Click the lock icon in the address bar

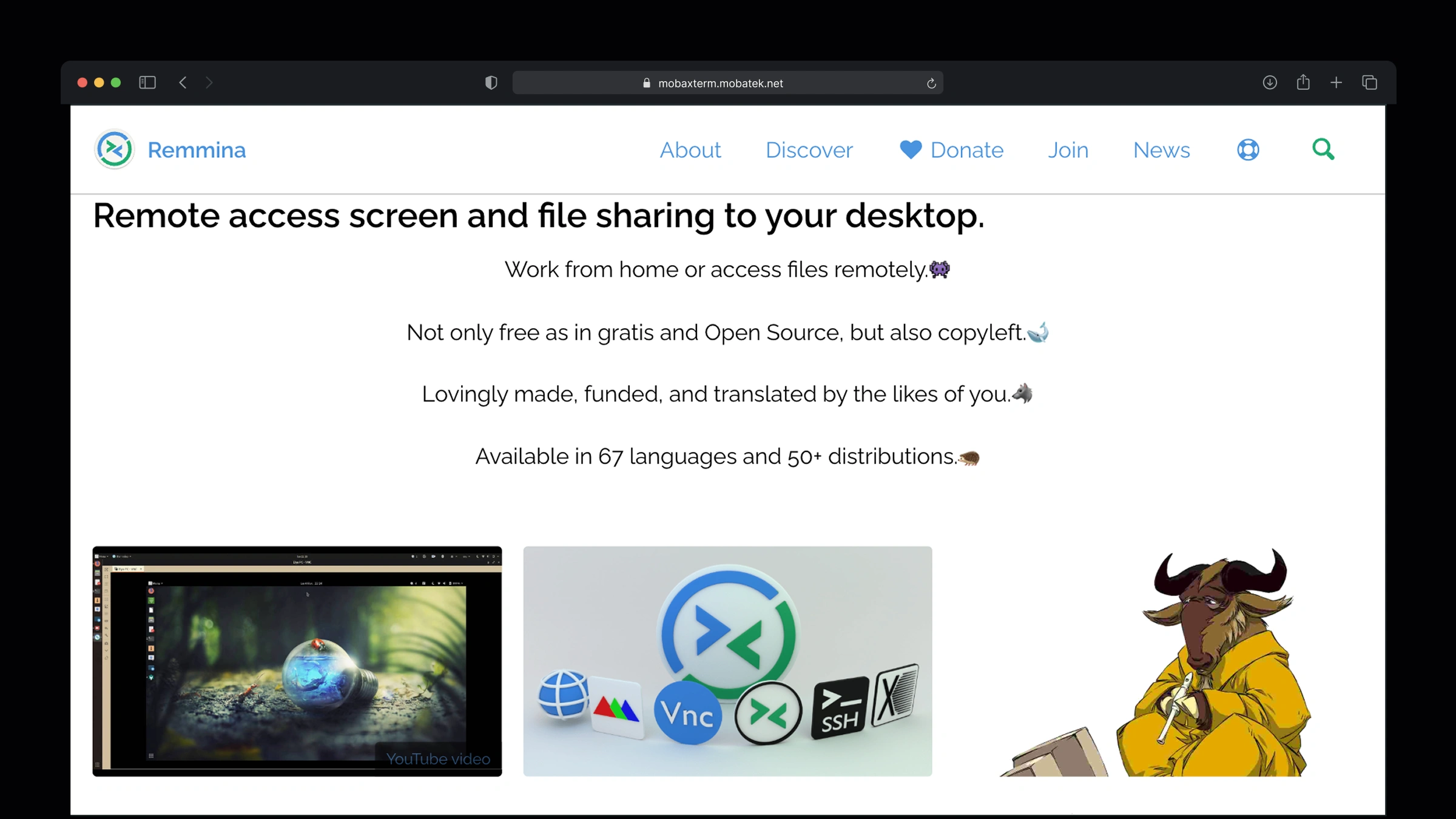[x=647, y=83]
